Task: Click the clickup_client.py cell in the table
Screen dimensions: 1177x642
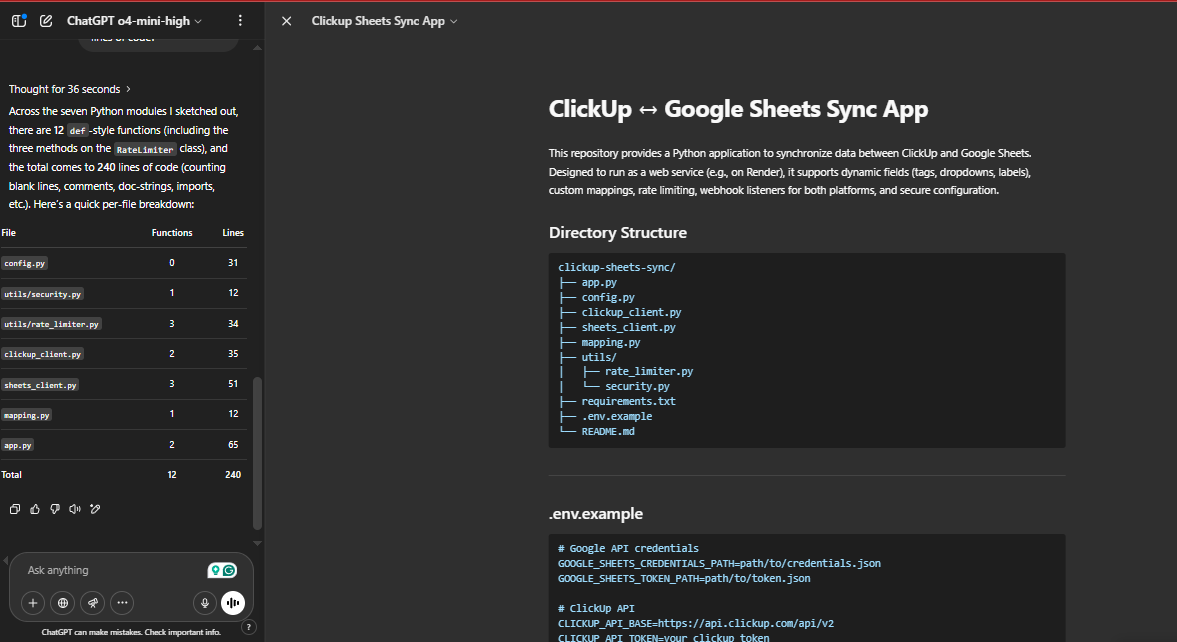Action: click(42, 354)
